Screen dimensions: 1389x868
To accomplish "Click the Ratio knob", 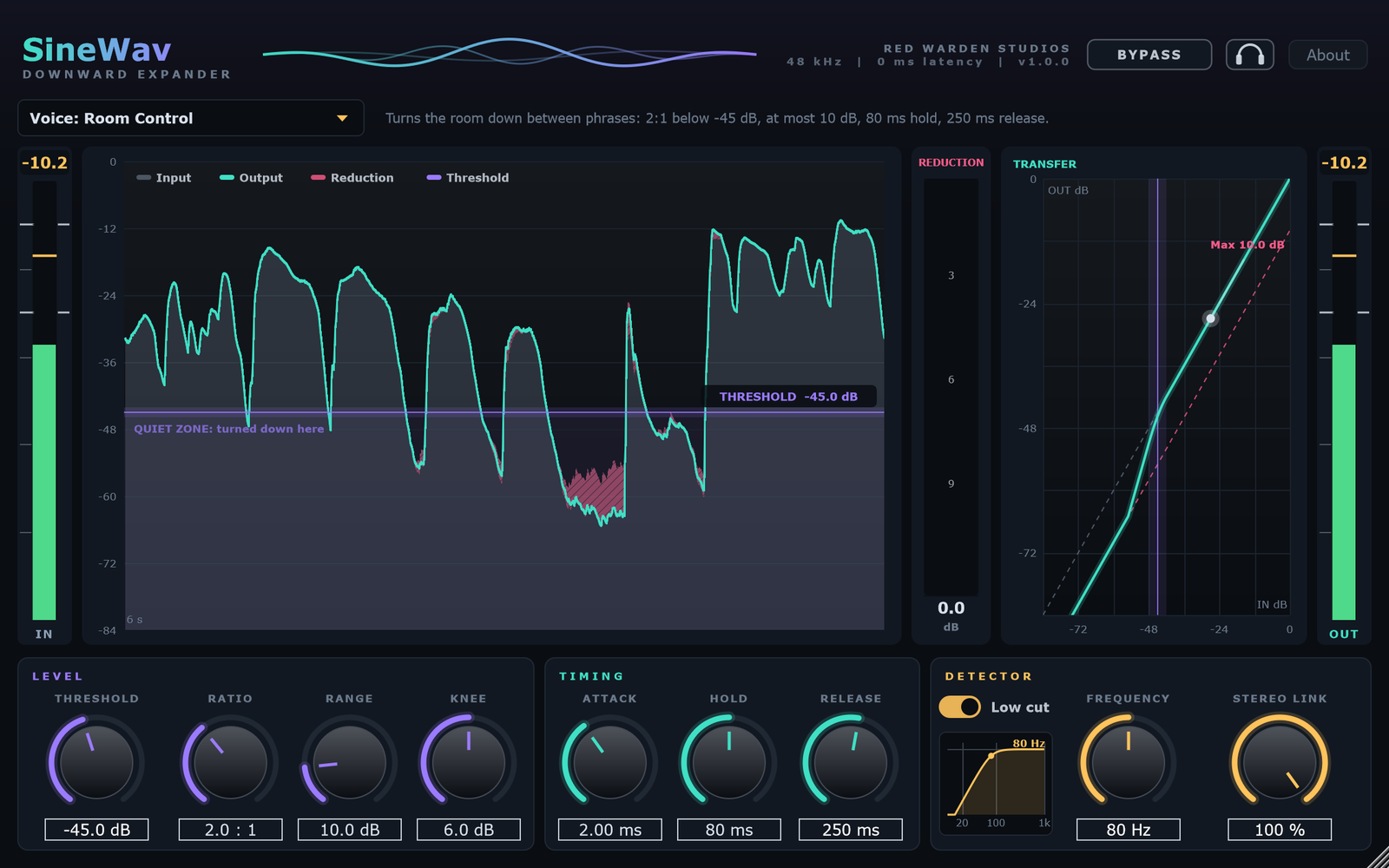I will (230, 761).
